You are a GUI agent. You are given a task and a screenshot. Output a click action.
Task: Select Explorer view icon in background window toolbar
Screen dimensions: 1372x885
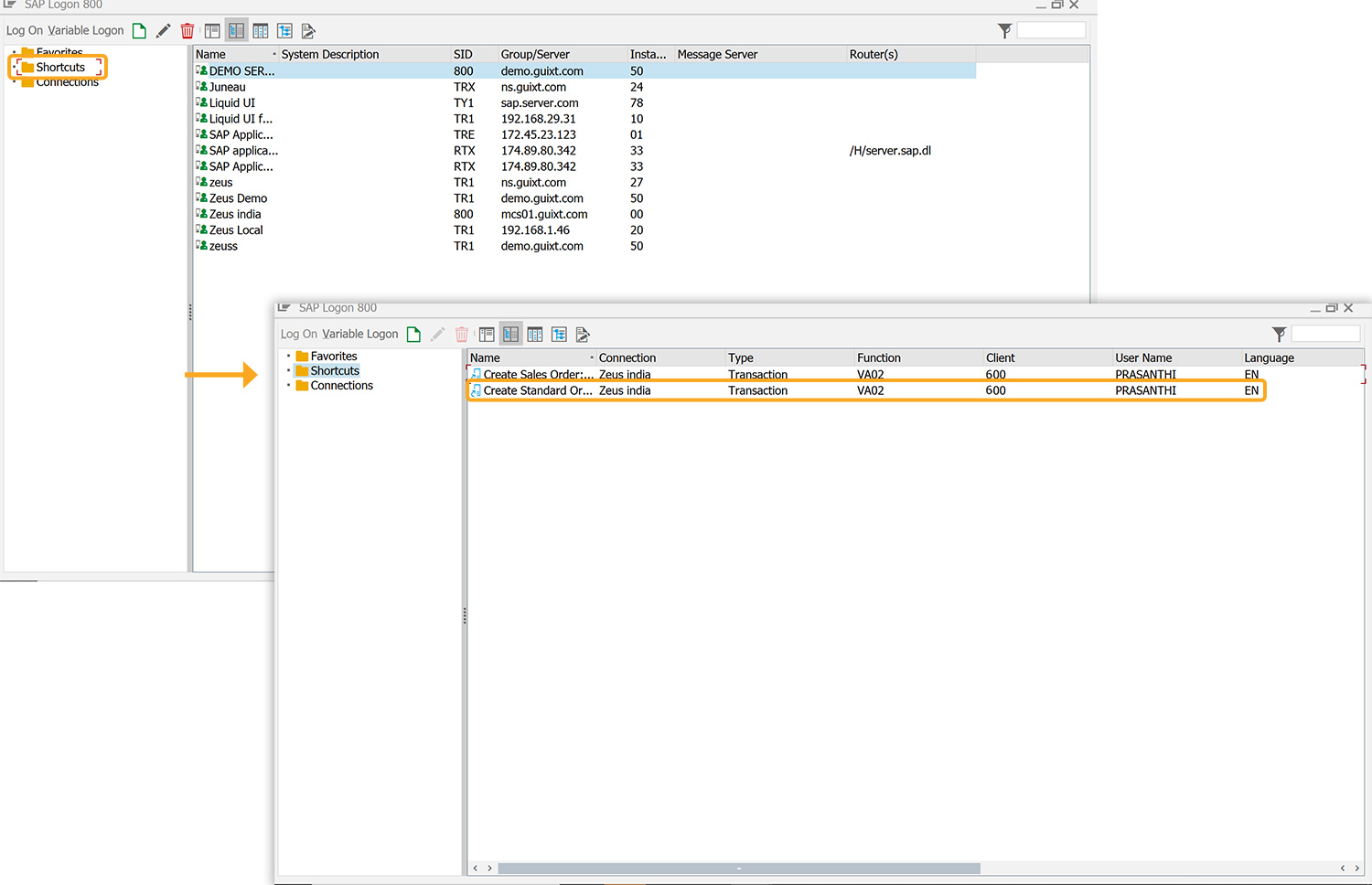tap(236, 31)
